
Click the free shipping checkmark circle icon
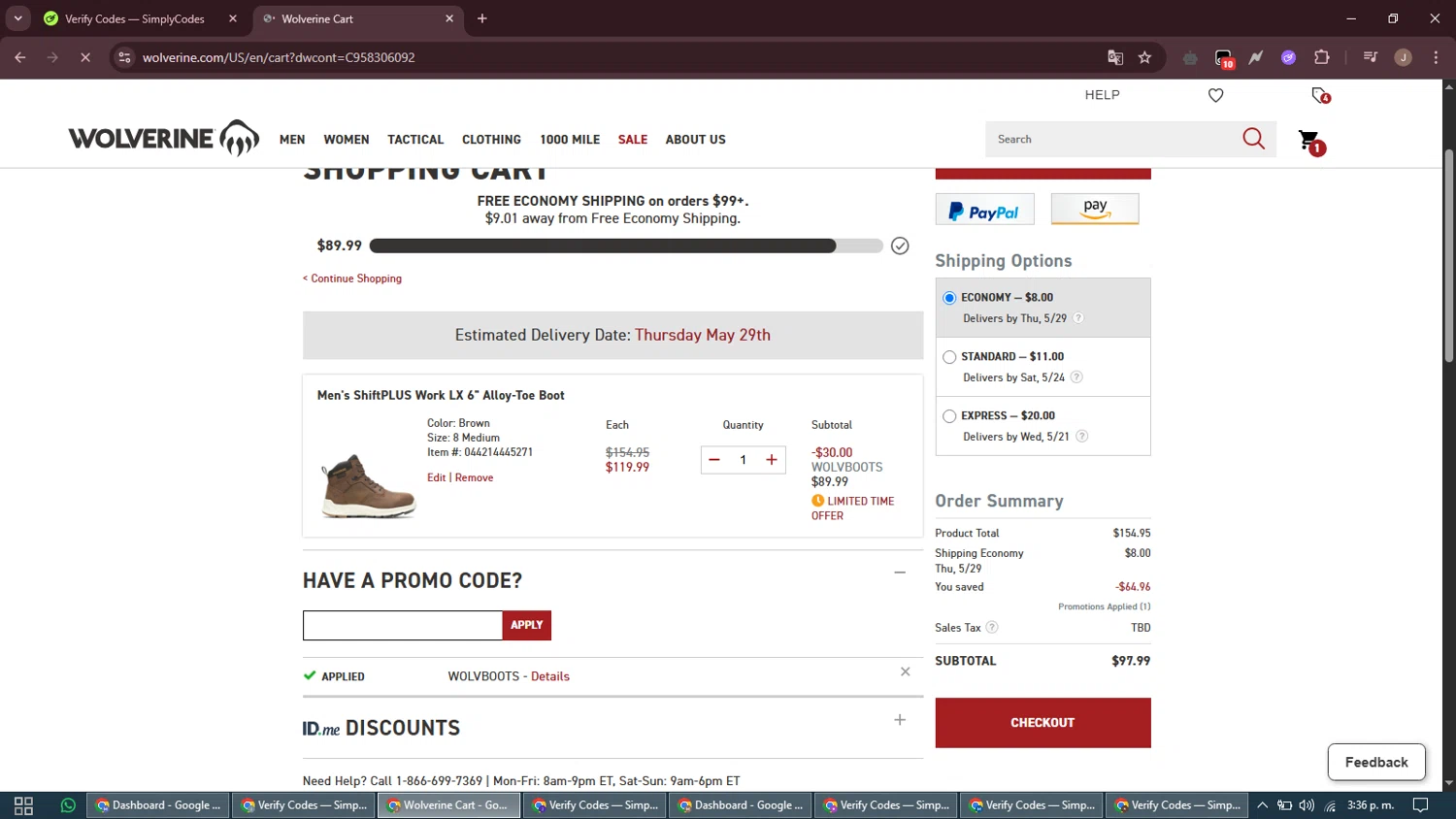click(900, 246)
